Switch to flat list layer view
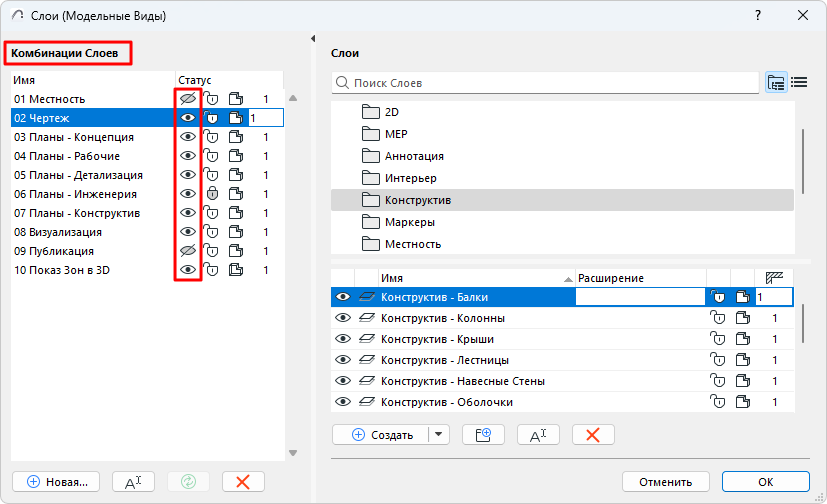 [x=799, y=82]
